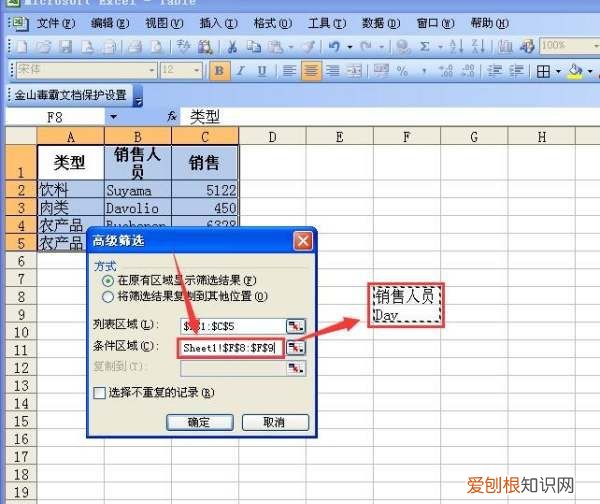Check 选择不重复的记录 checkbox

[x=99, y=393]
